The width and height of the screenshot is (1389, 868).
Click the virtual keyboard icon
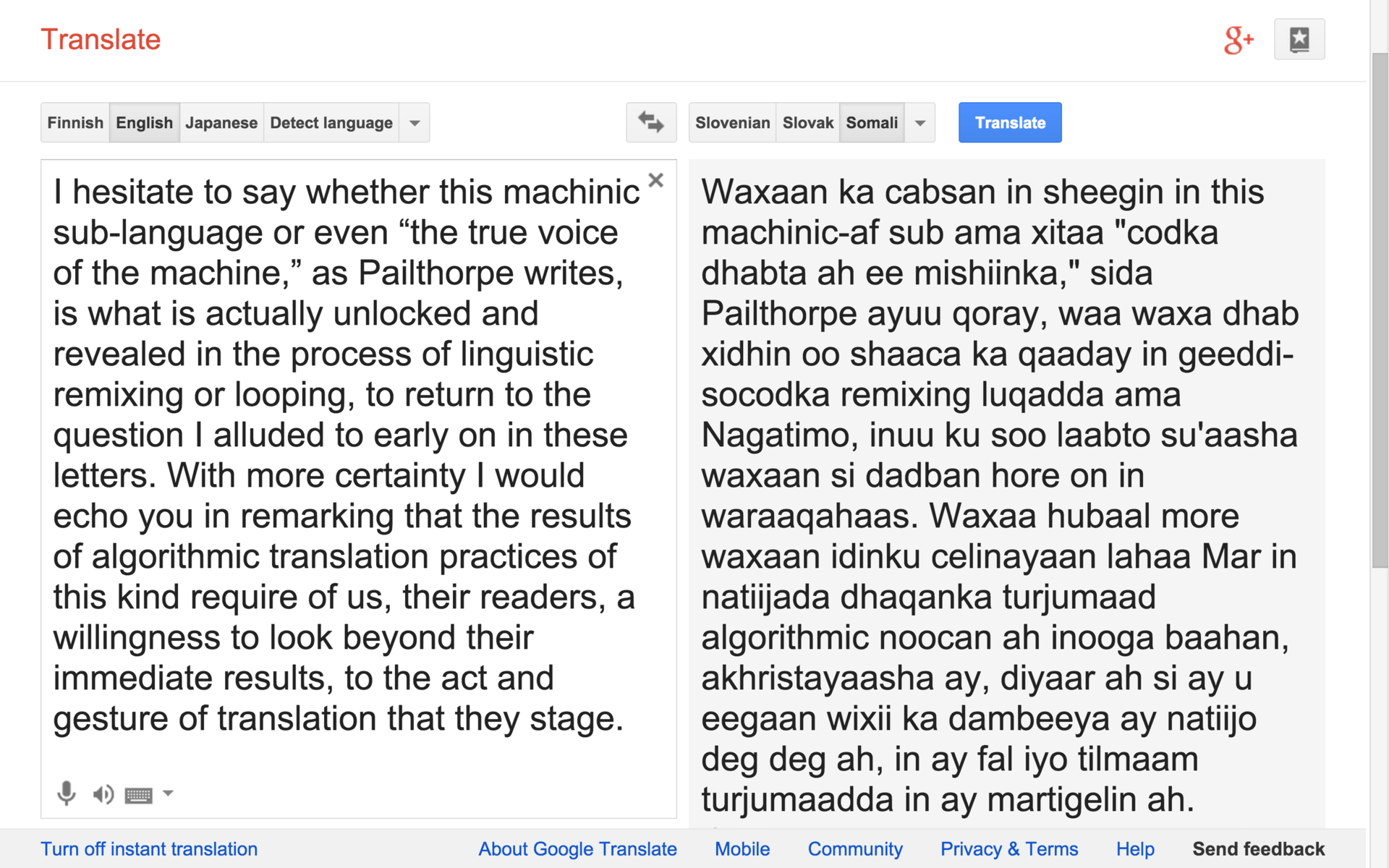pyautogui.click(x=138, y=796)
